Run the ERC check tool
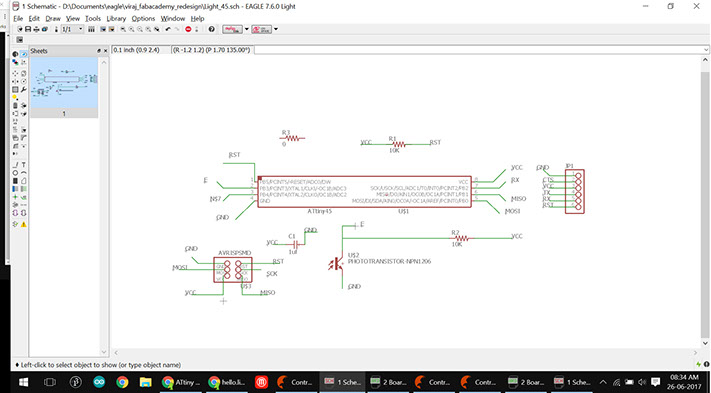 [15, 224]
